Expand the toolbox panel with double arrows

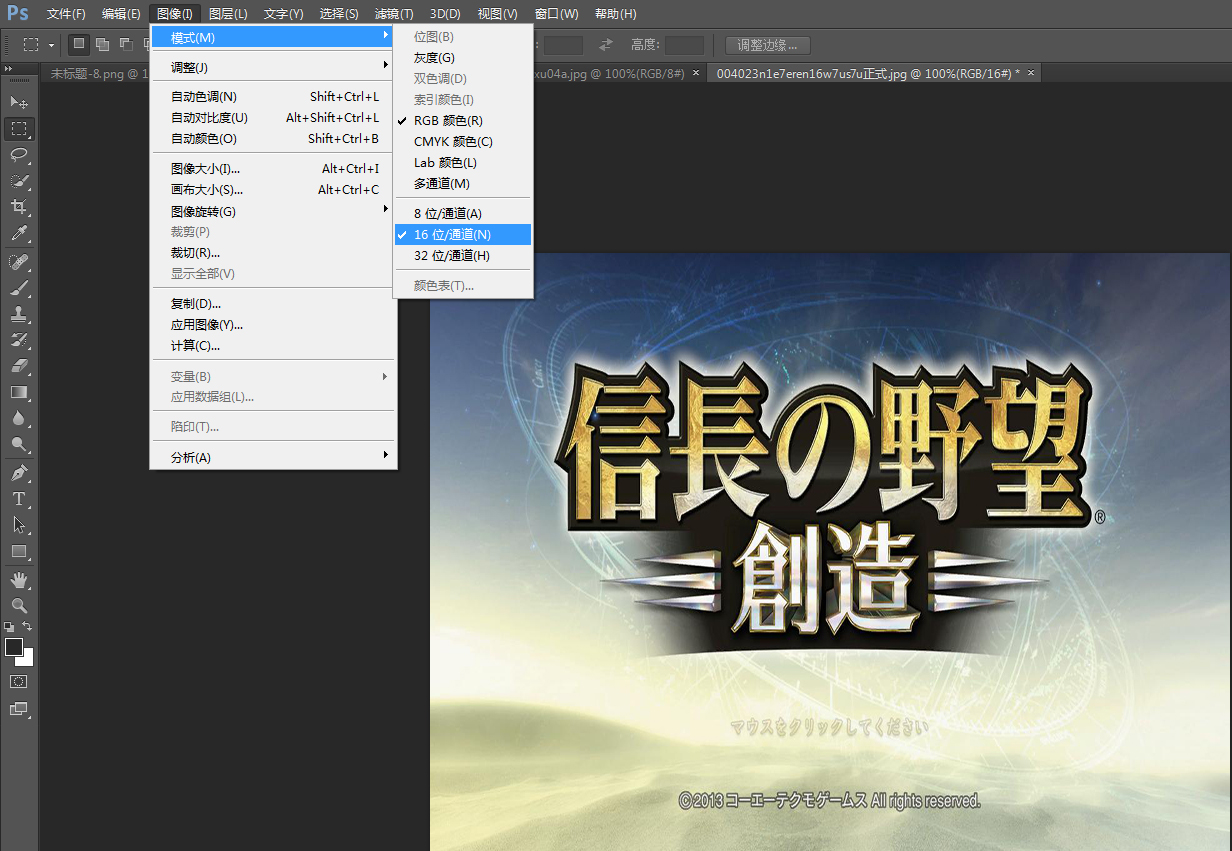9,68
